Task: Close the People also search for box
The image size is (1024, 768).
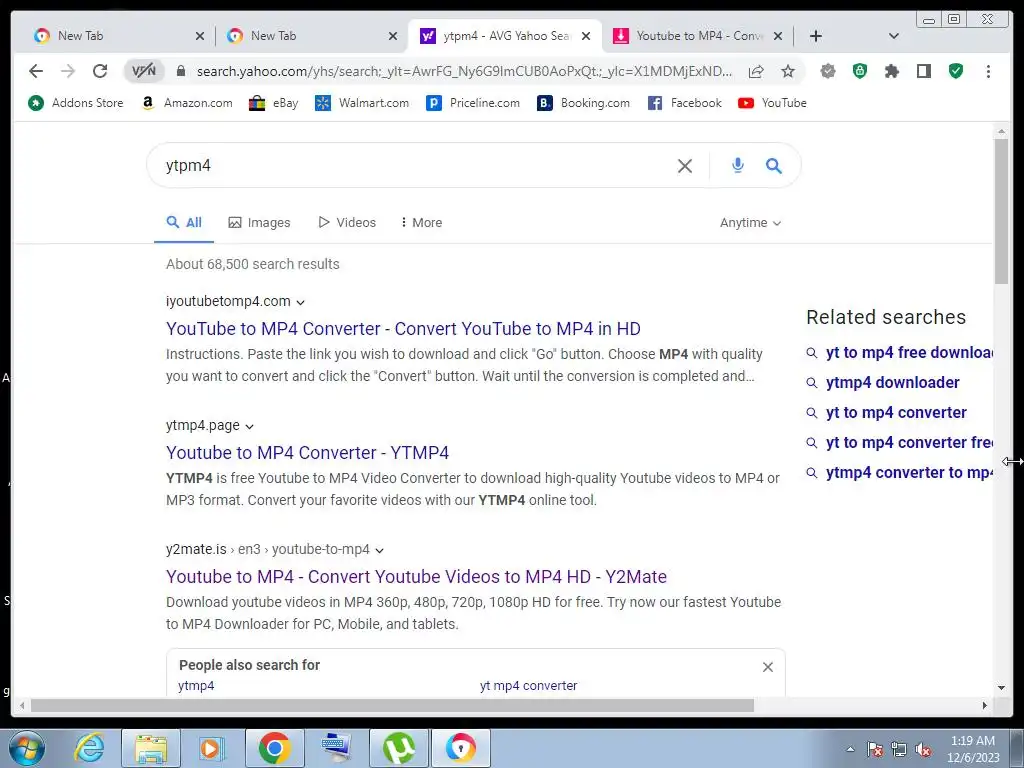Action: click(x=768, y=667)
